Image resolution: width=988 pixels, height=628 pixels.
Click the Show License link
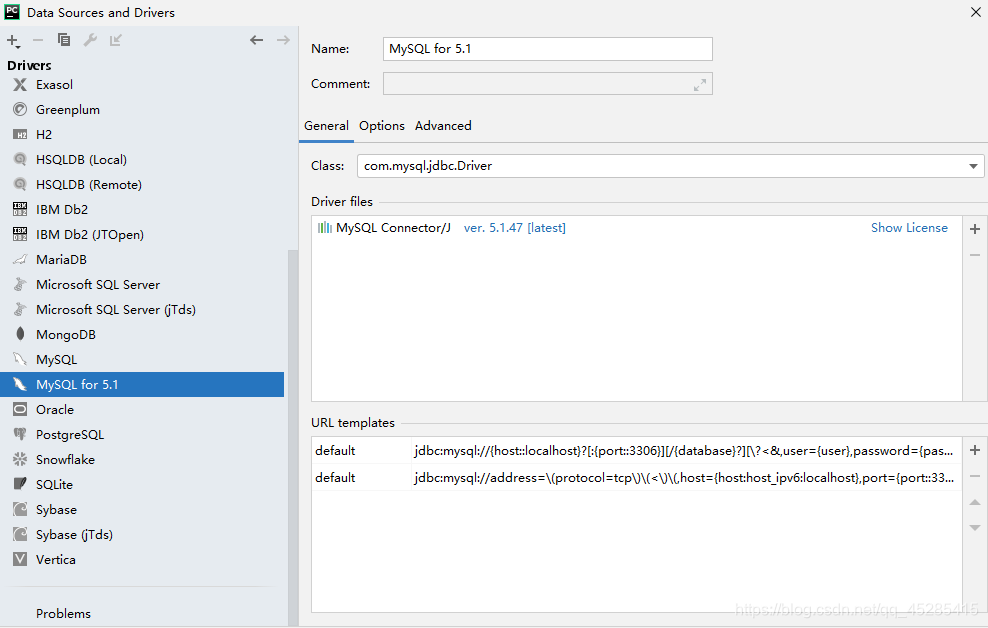pos(909,228)
